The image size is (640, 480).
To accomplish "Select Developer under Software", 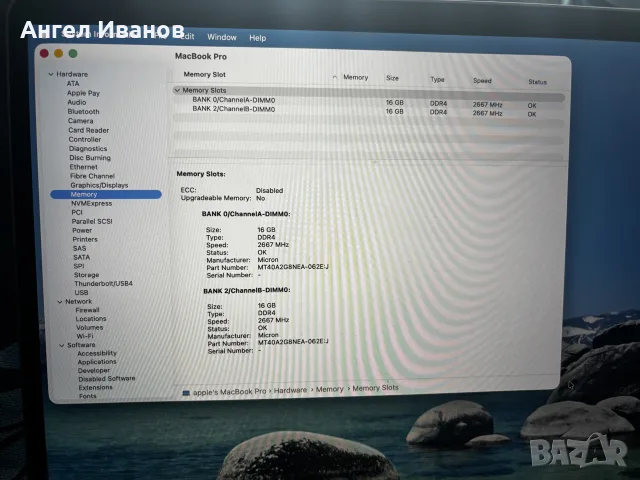I will [x=93, y=371].
